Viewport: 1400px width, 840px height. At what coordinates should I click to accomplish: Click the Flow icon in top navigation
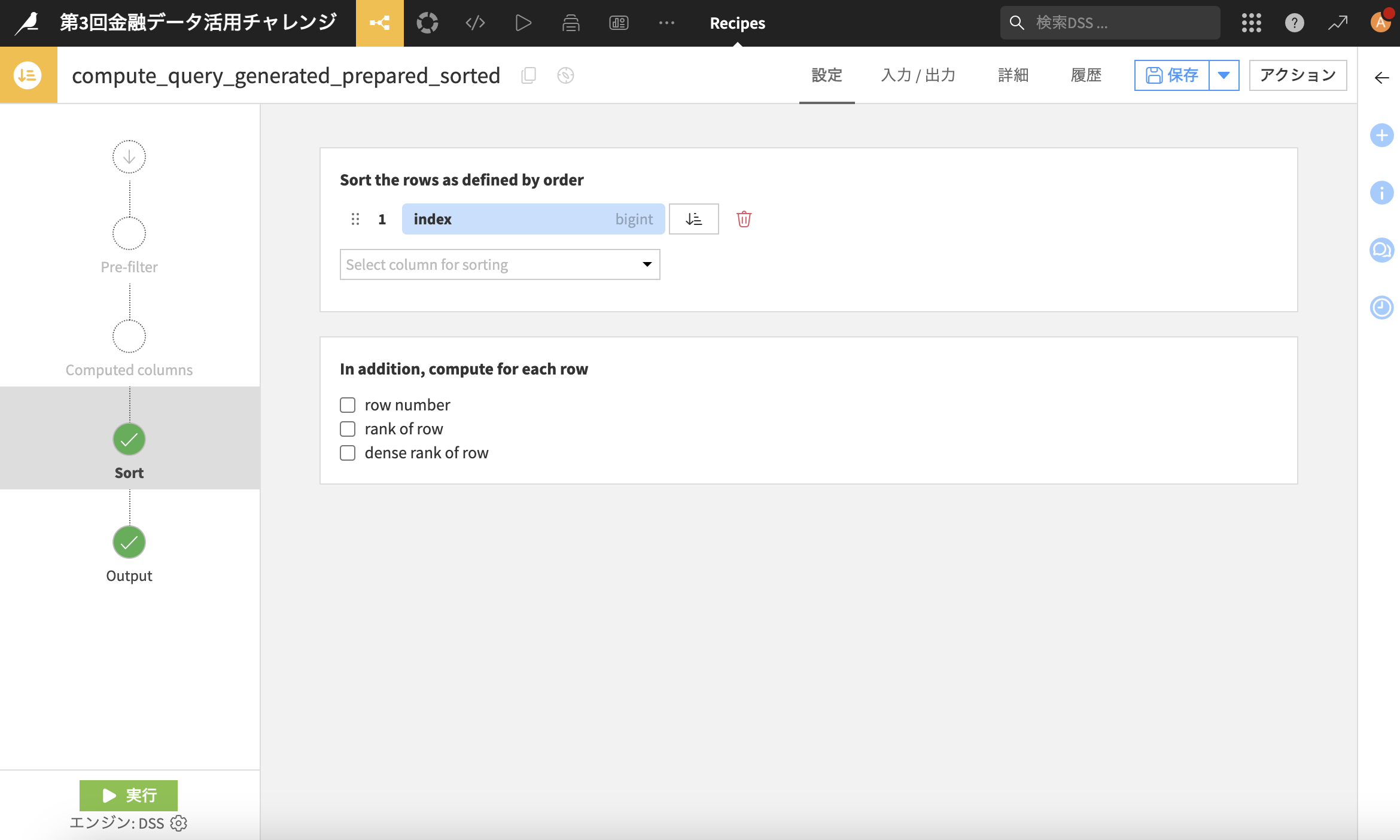(379, 23)
